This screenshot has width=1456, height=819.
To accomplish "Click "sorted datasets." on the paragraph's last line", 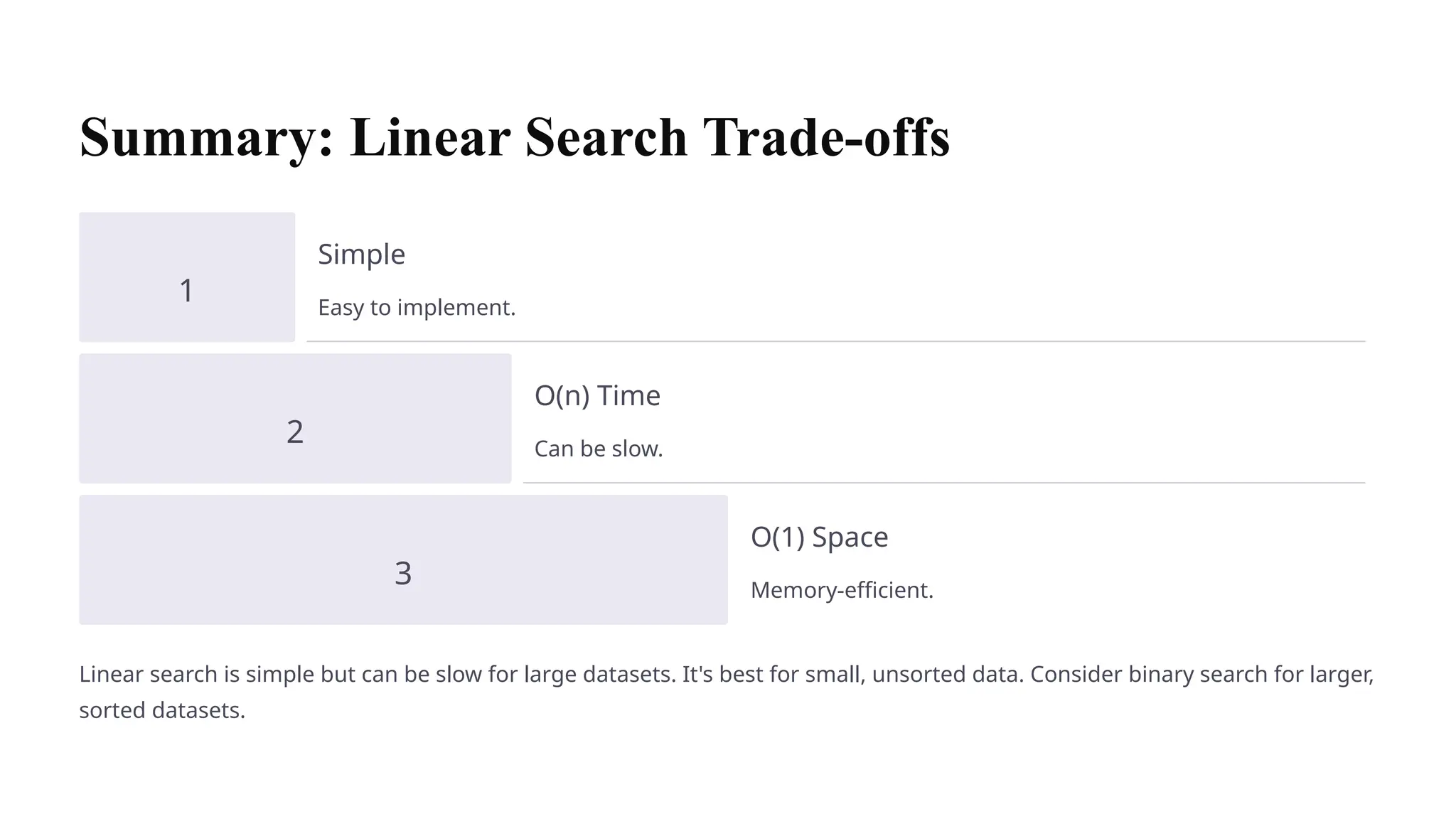I will point(162,711).
